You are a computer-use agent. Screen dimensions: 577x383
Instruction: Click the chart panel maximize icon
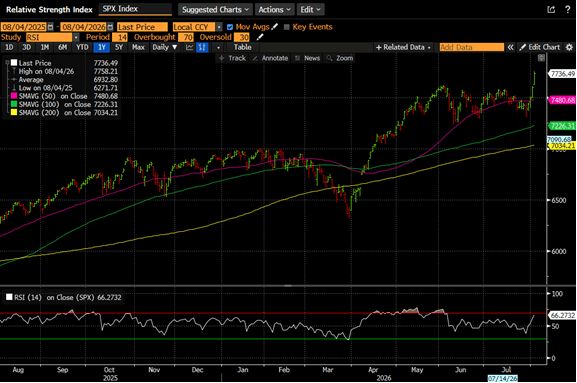click(541, 58)
